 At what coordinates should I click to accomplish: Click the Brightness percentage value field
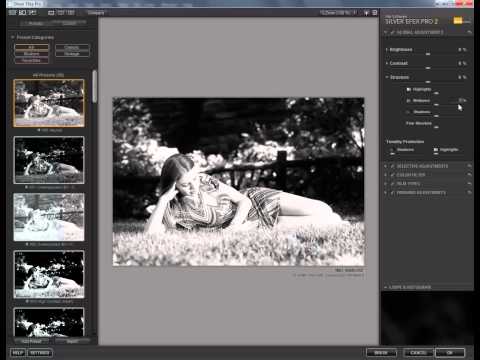[x=462, y=49]
